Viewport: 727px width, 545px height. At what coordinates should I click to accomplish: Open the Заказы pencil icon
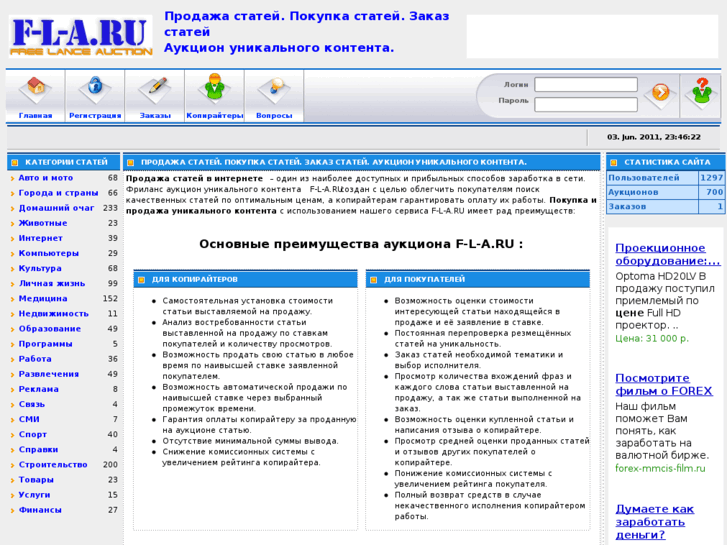click(x=155, y=89)
